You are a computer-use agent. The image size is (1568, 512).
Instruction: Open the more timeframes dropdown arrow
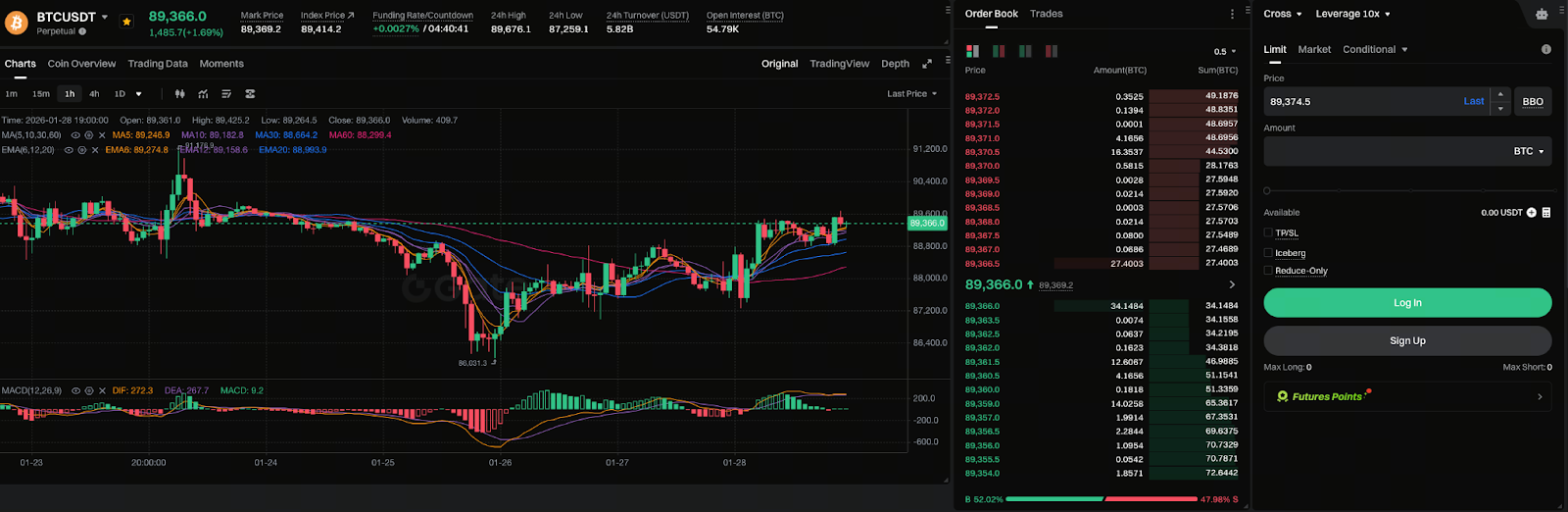pos(138,94)
